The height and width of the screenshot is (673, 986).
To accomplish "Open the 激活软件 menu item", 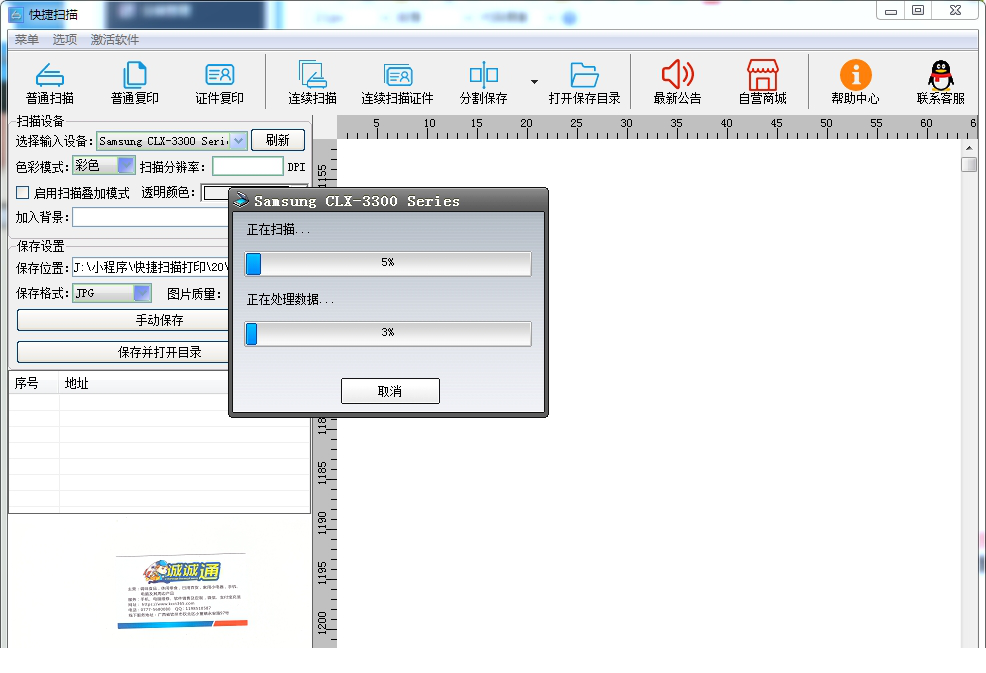I will [115, 40].
